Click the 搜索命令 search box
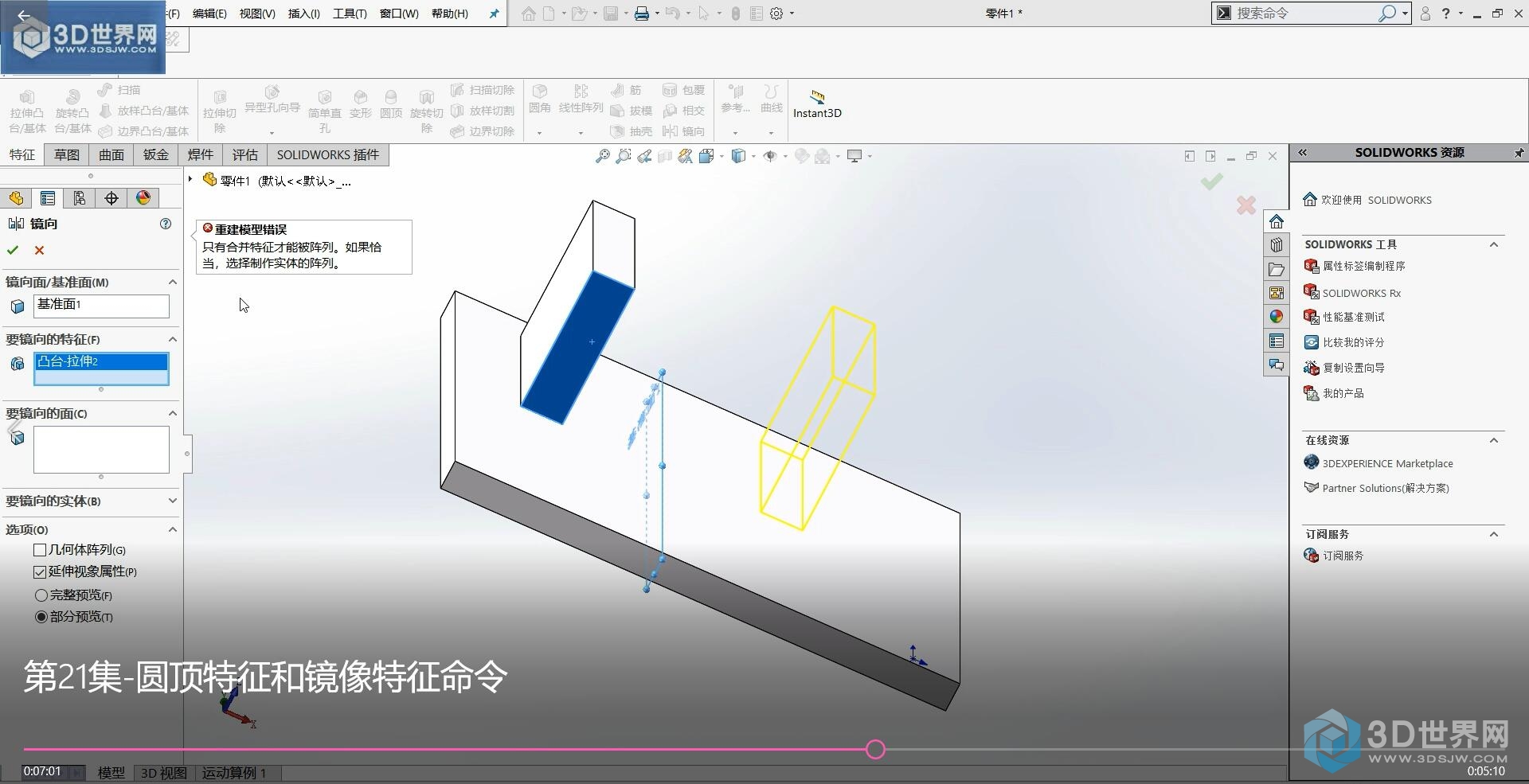 pos(1307,14)
